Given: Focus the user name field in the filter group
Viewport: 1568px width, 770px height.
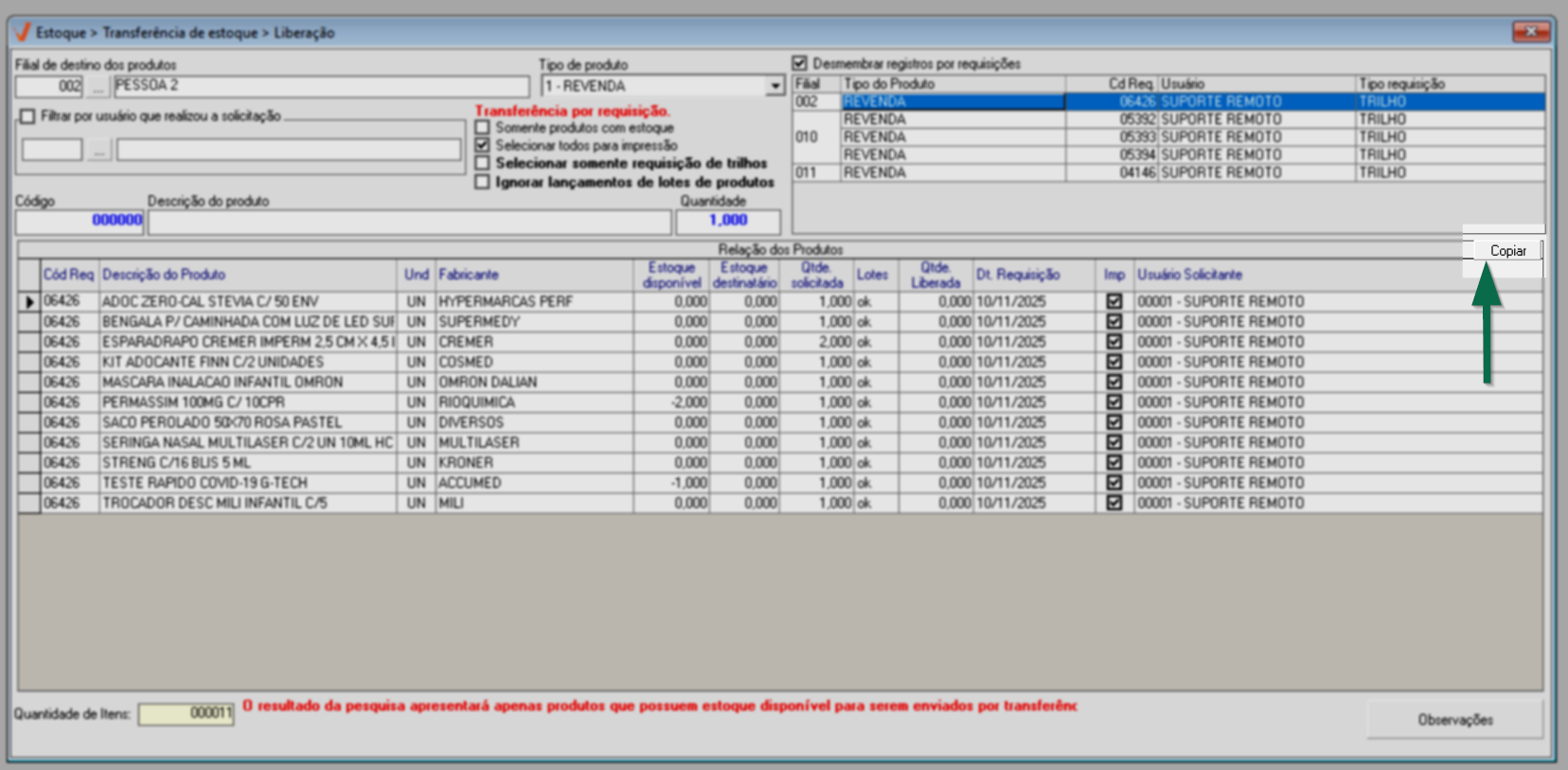Looking at the screenshot, I should [x=289, y=150].
